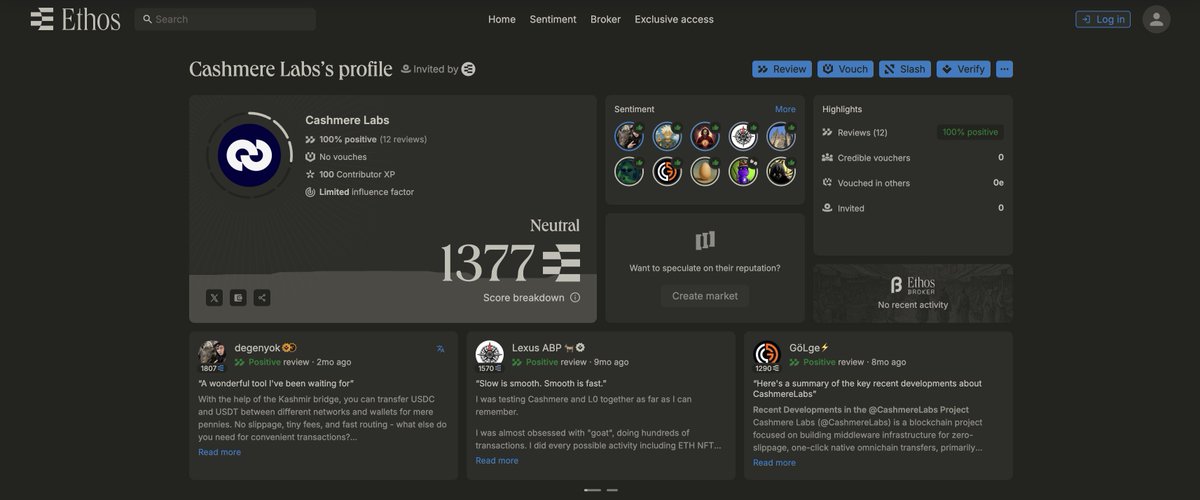
Task: Go to the Sentiment nav item
Action: 553,19
